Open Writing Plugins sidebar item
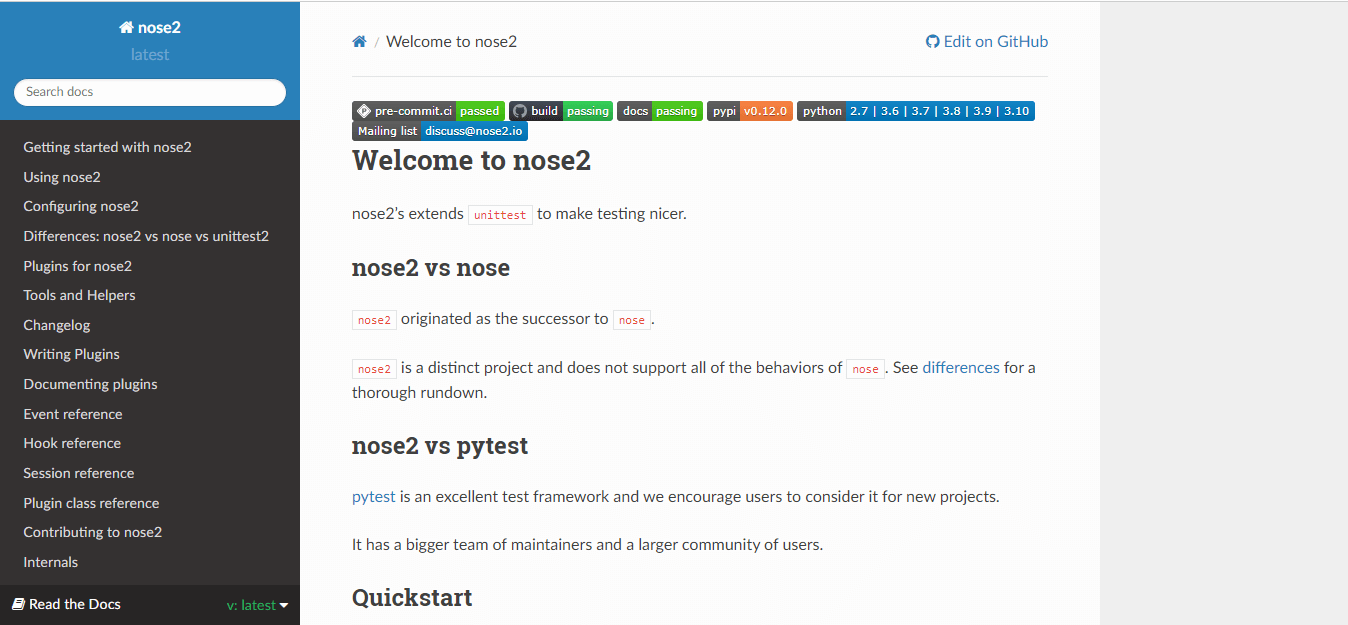 [71, 354]
